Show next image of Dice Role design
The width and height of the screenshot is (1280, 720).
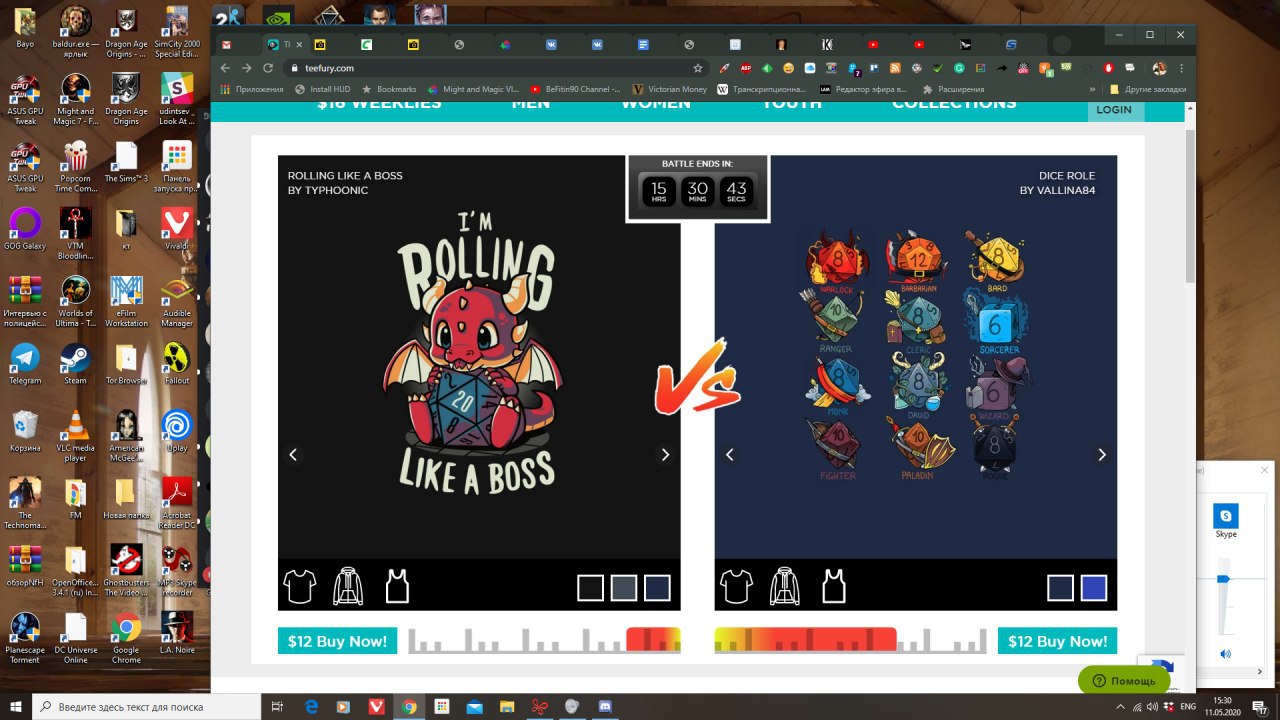tap(1102, 455)
